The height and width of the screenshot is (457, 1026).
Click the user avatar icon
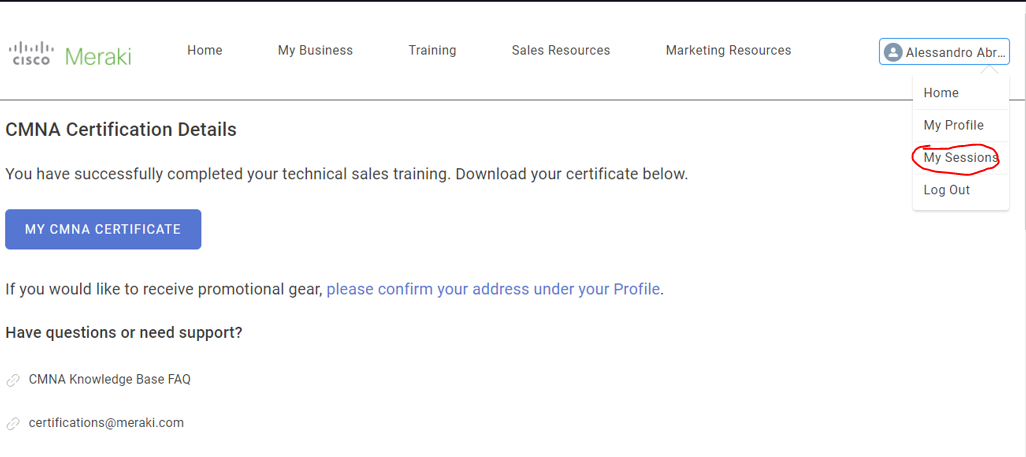[x=893, y=53]
